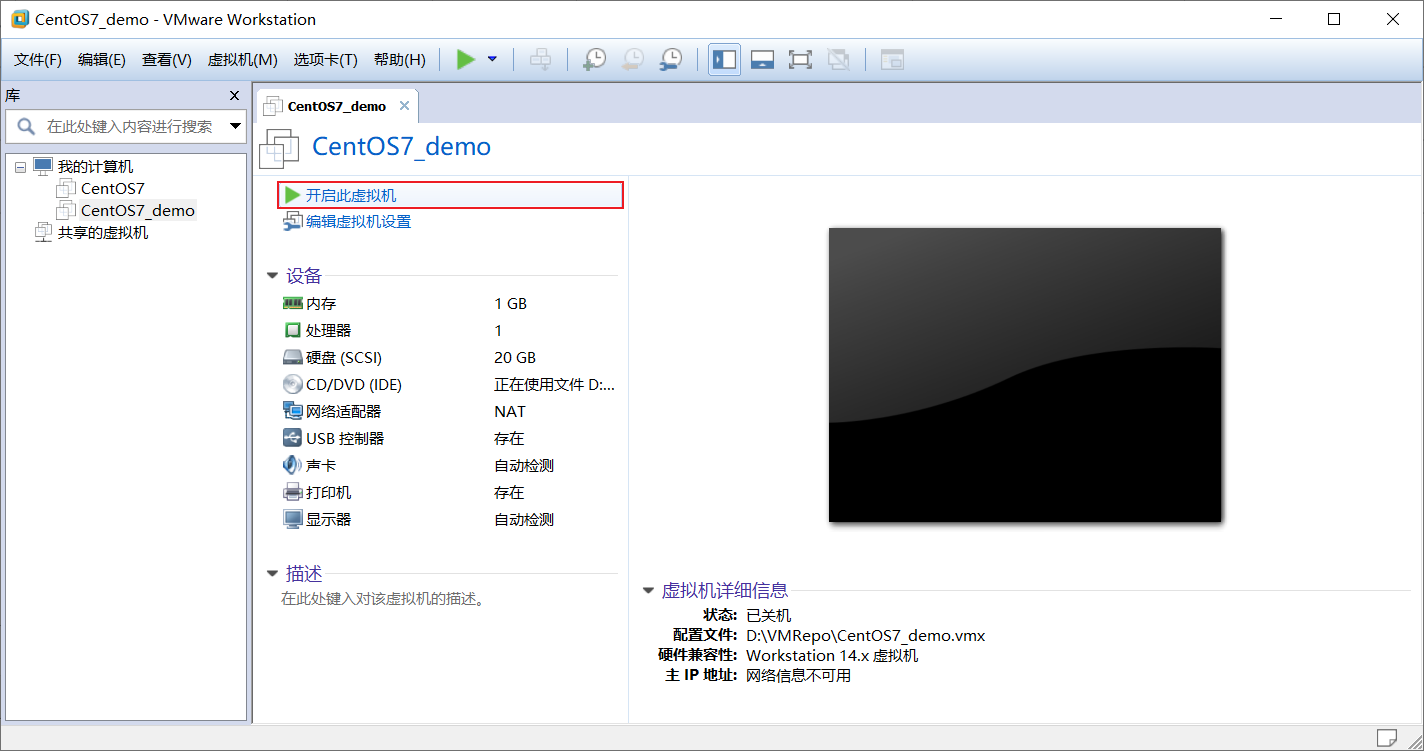Click the message log icon in status bar

pyautogui.click(x=1387, y=738)
